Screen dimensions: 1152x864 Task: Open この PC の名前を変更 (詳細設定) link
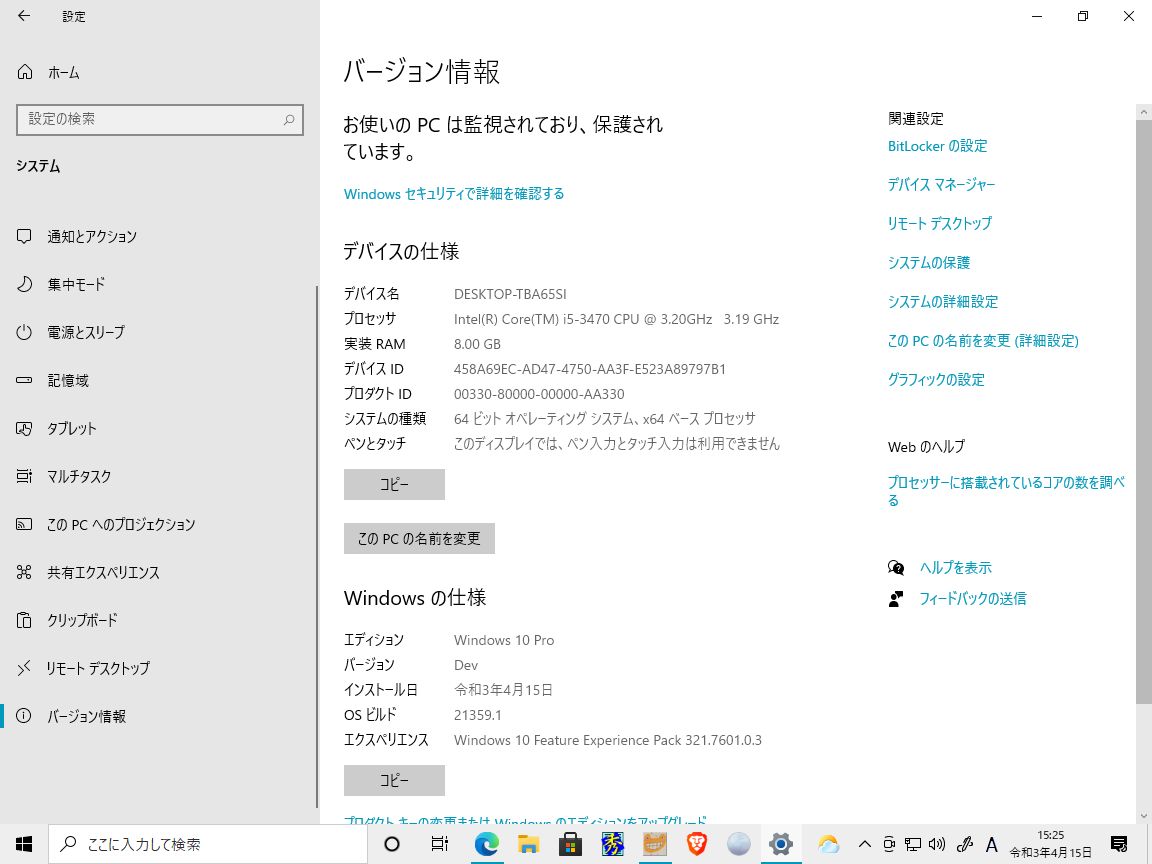click(983, 341)
